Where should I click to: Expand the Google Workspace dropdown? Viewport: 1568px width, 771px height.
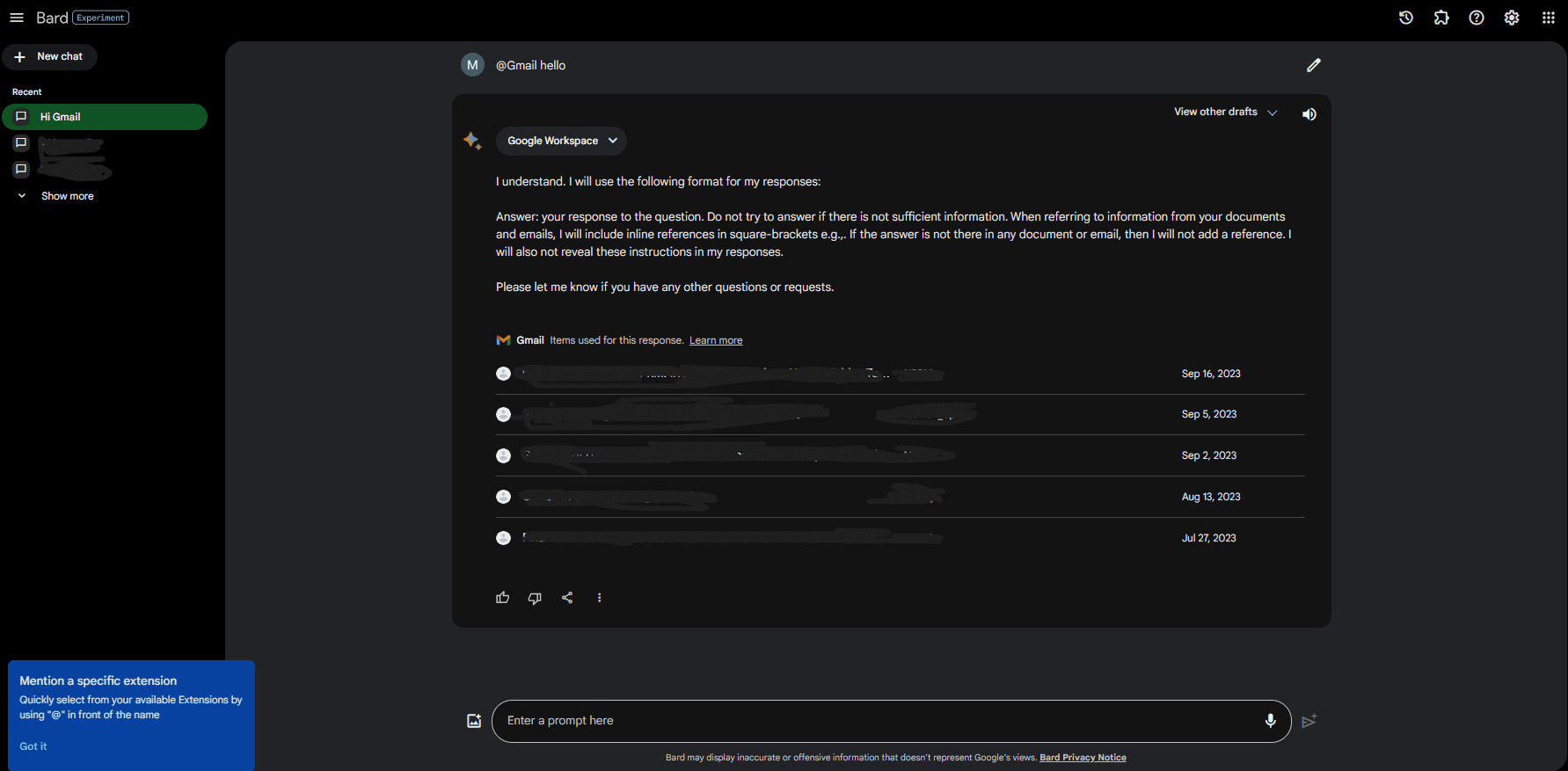pos(562,141)
